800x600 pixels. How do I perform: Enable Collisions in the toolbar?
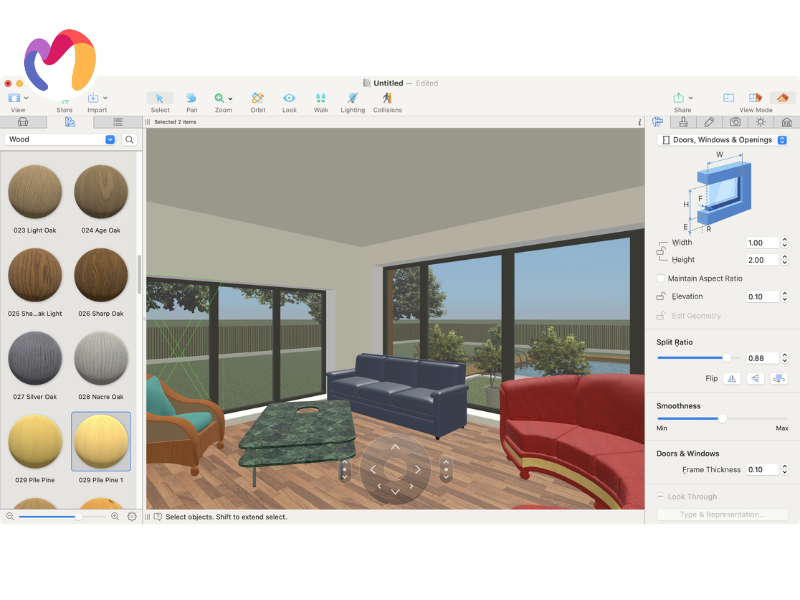point(387,99)
